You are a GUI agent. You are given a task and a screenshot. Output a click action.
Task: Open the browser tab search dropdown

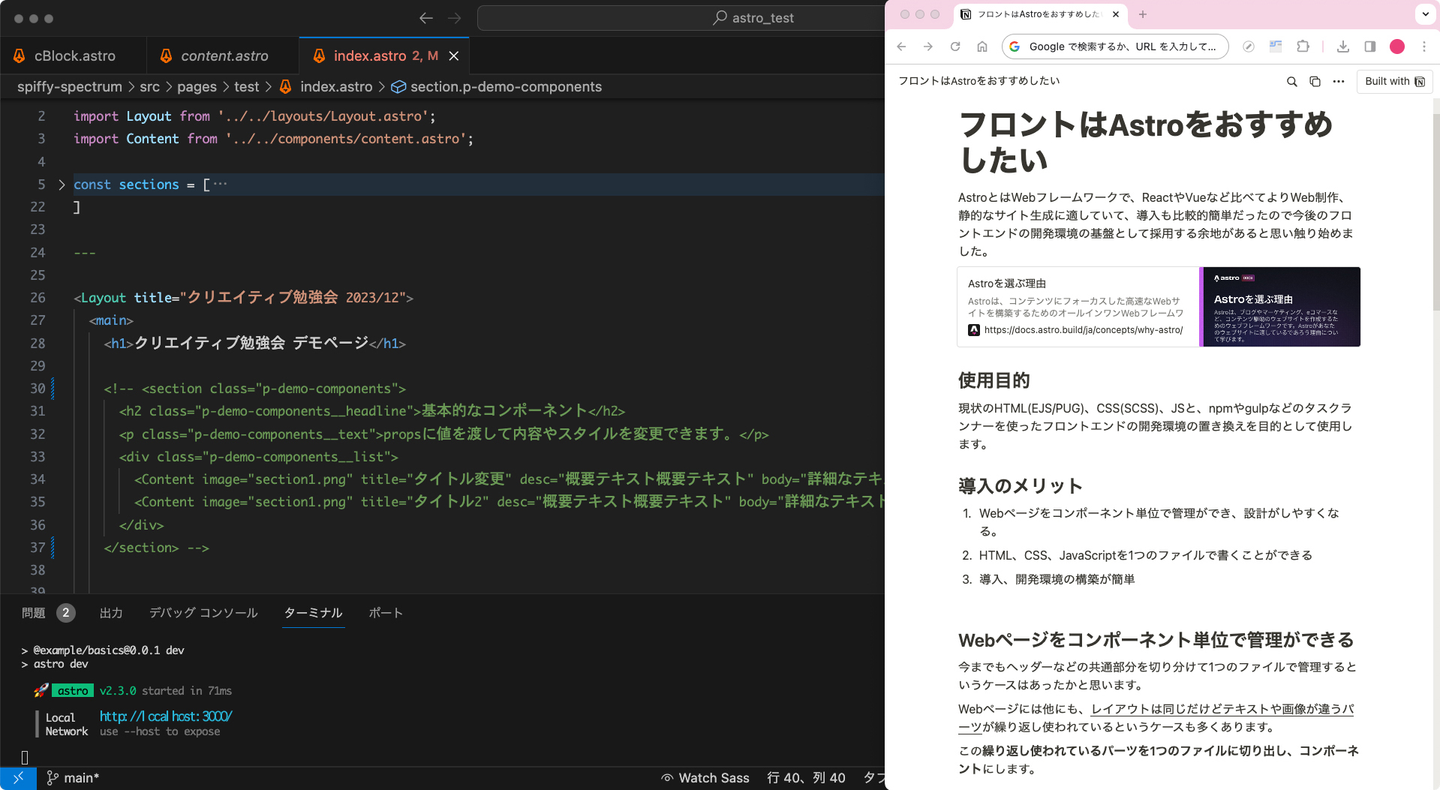coord(1424,14)
